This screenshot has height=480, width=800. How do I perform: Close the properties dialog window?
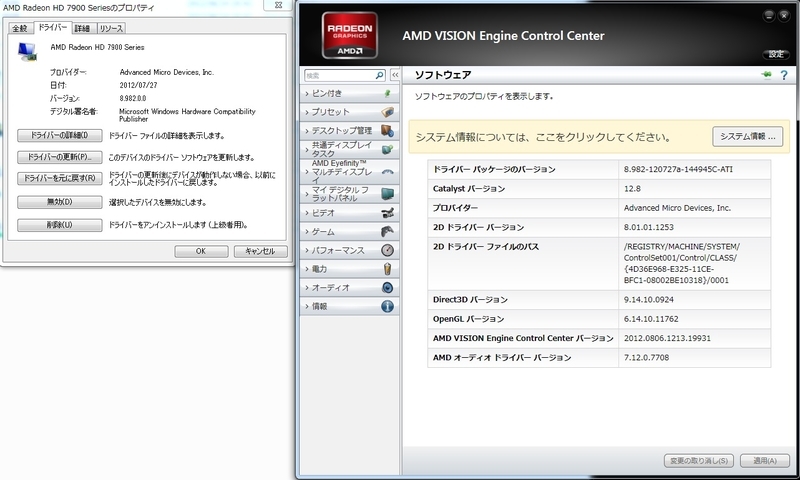278,5
